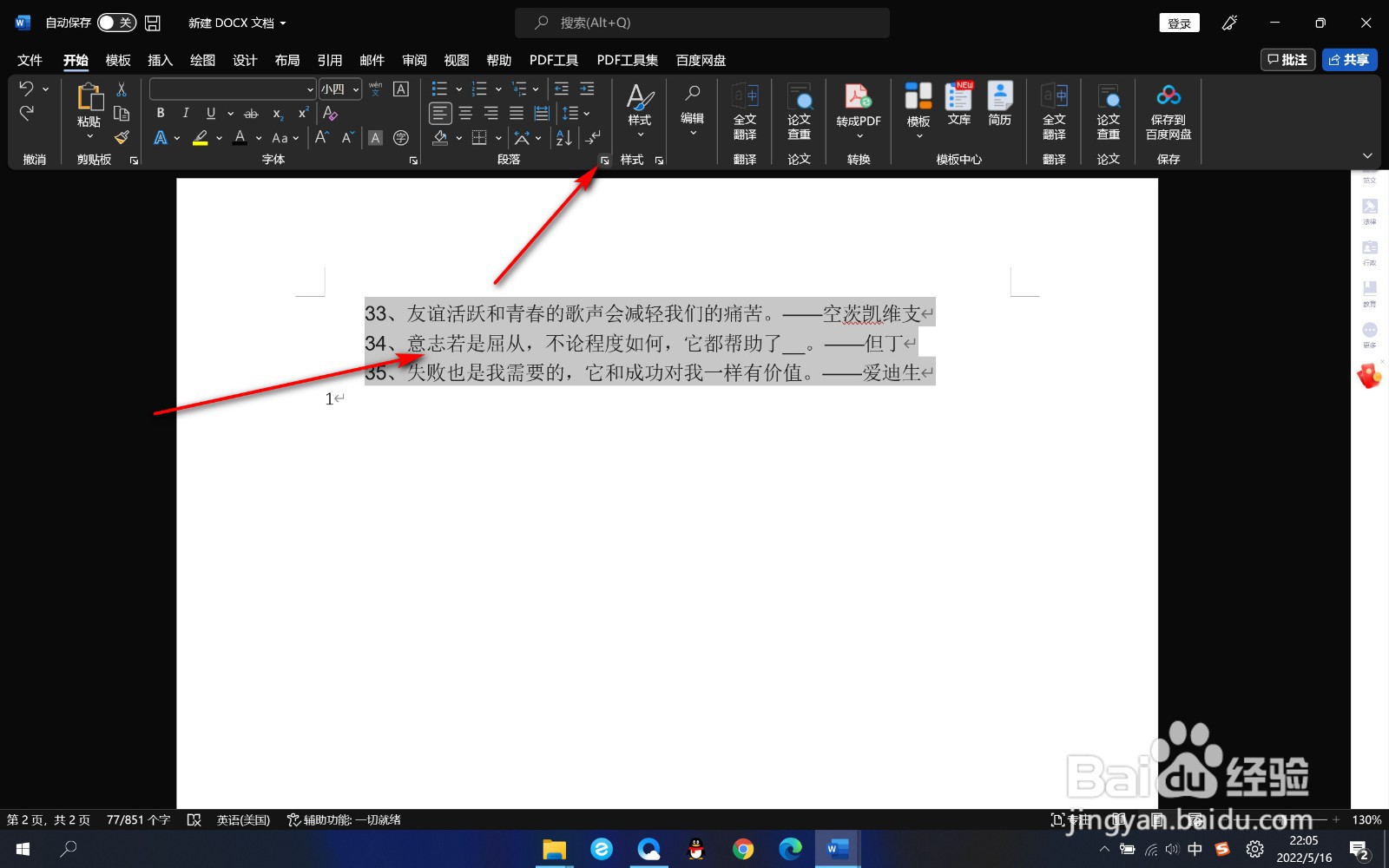Click the Copy icon in clipboard group
Image resolution: width=1389 pixels, height=868 pixels.
(x=122, y=114)
